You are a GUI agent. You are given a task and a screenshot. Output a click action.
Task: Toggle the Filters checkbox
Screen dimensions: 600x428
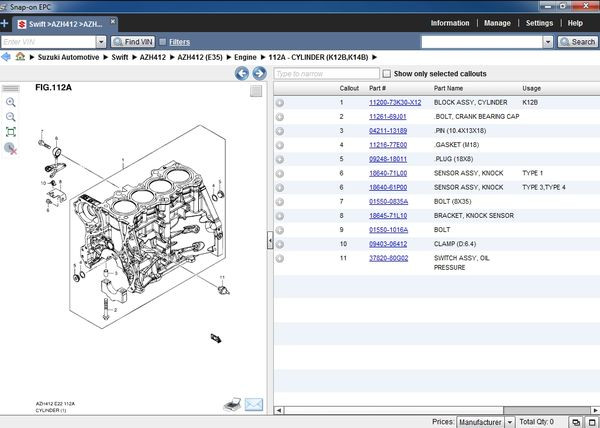[x=162, y=42]
